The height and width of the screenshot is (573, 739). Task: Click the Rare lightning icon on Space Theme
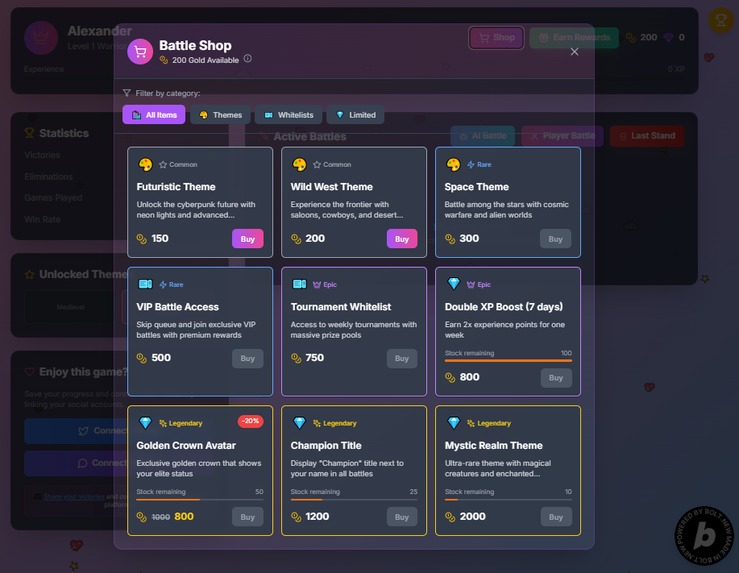click(471, 164)
